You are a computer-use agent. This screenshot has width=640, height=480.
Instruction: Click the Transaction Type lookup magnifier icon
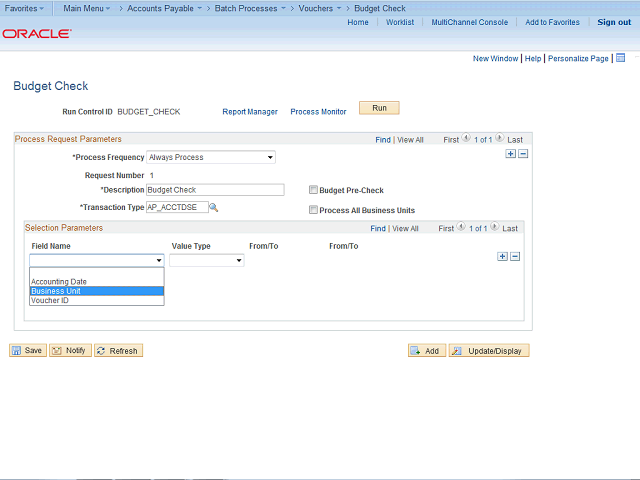coord(214,207)
